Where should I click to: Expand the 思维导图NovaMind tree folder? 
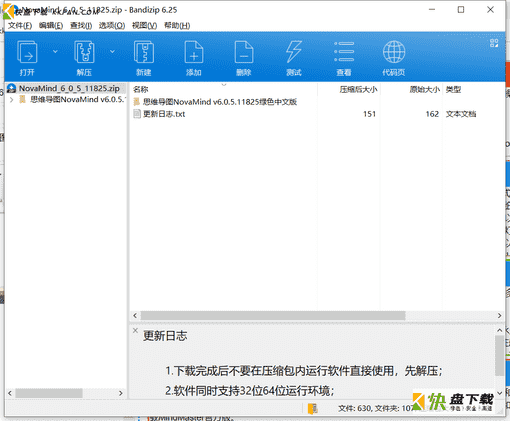click(12, 99)
